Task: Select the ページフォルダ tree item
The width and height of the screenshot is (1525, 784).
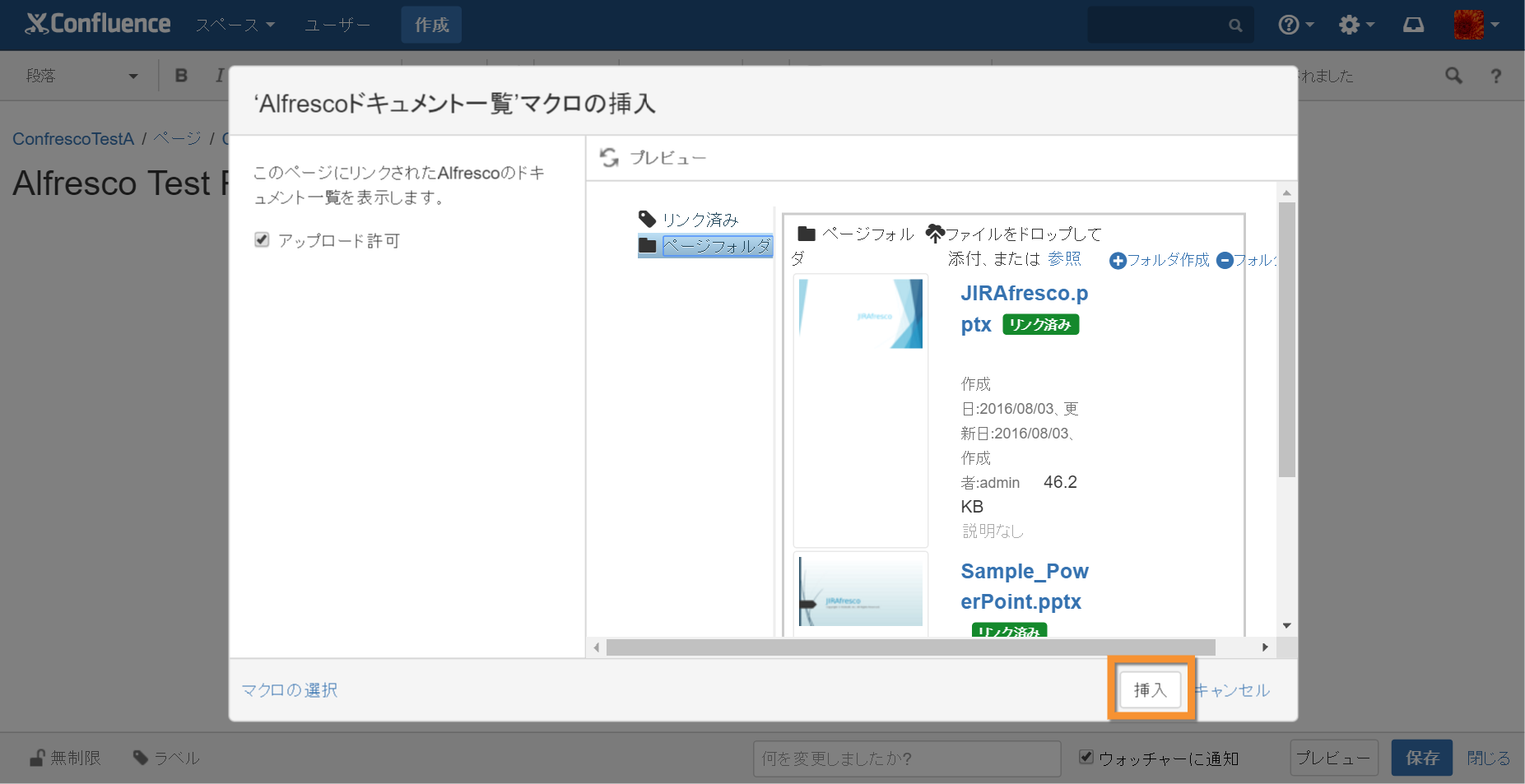Action: pyautogui.click(x=717, y=245)
